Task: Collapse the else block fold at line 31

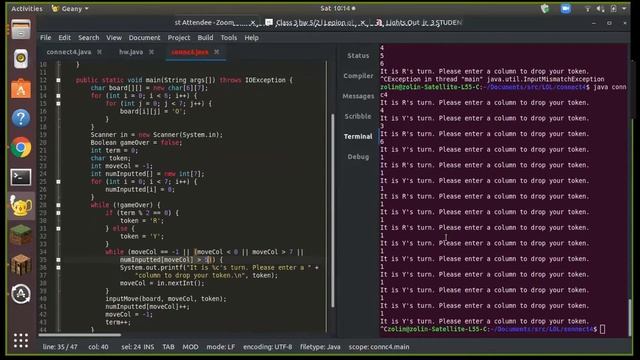Action: point(58,229)
